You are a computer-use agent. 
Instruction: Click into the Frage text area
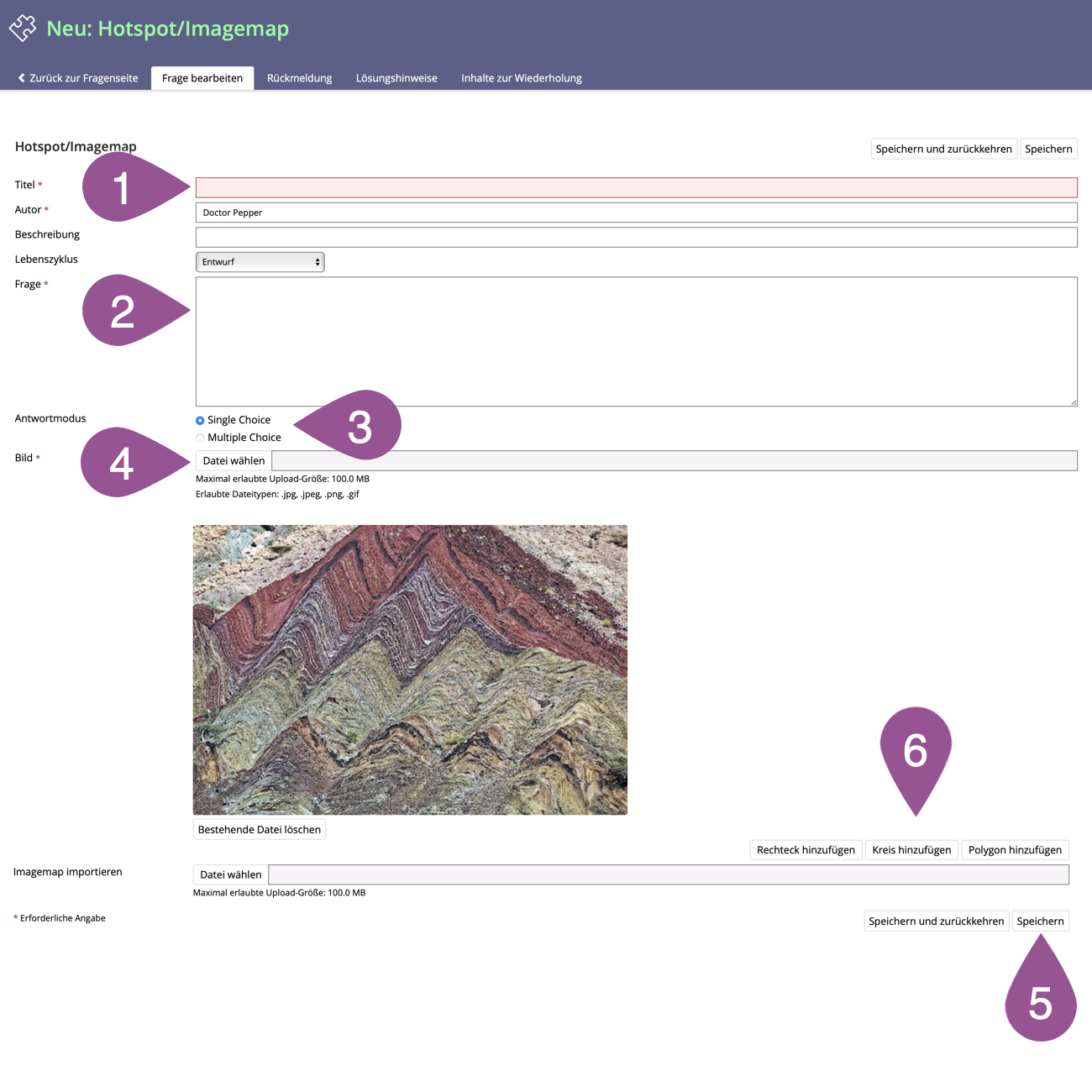(636, 341)
